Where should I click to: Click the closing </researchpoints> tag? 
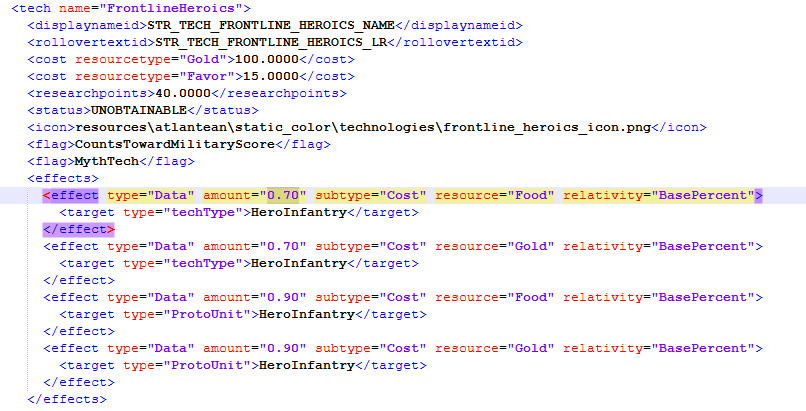tap(279, 93)
